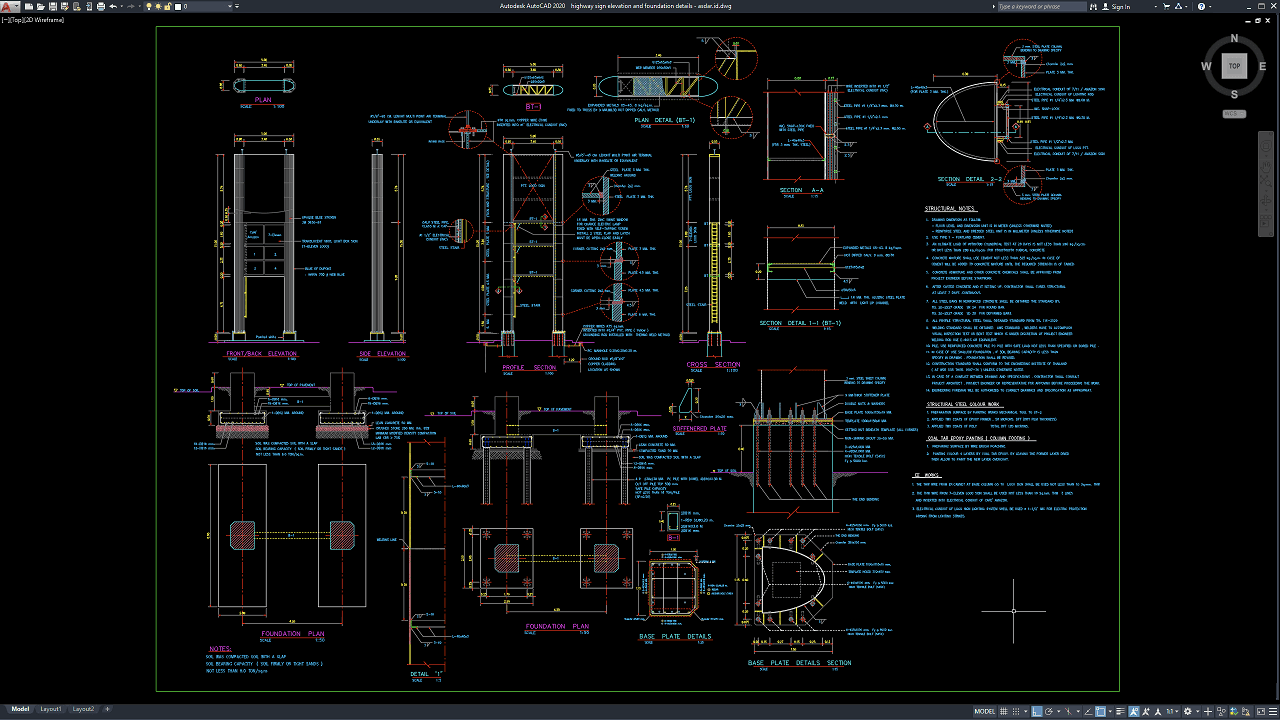This screenshot has height=720, width=1280.
Task: Click the New drawing icon
Action: coord(29,6)
